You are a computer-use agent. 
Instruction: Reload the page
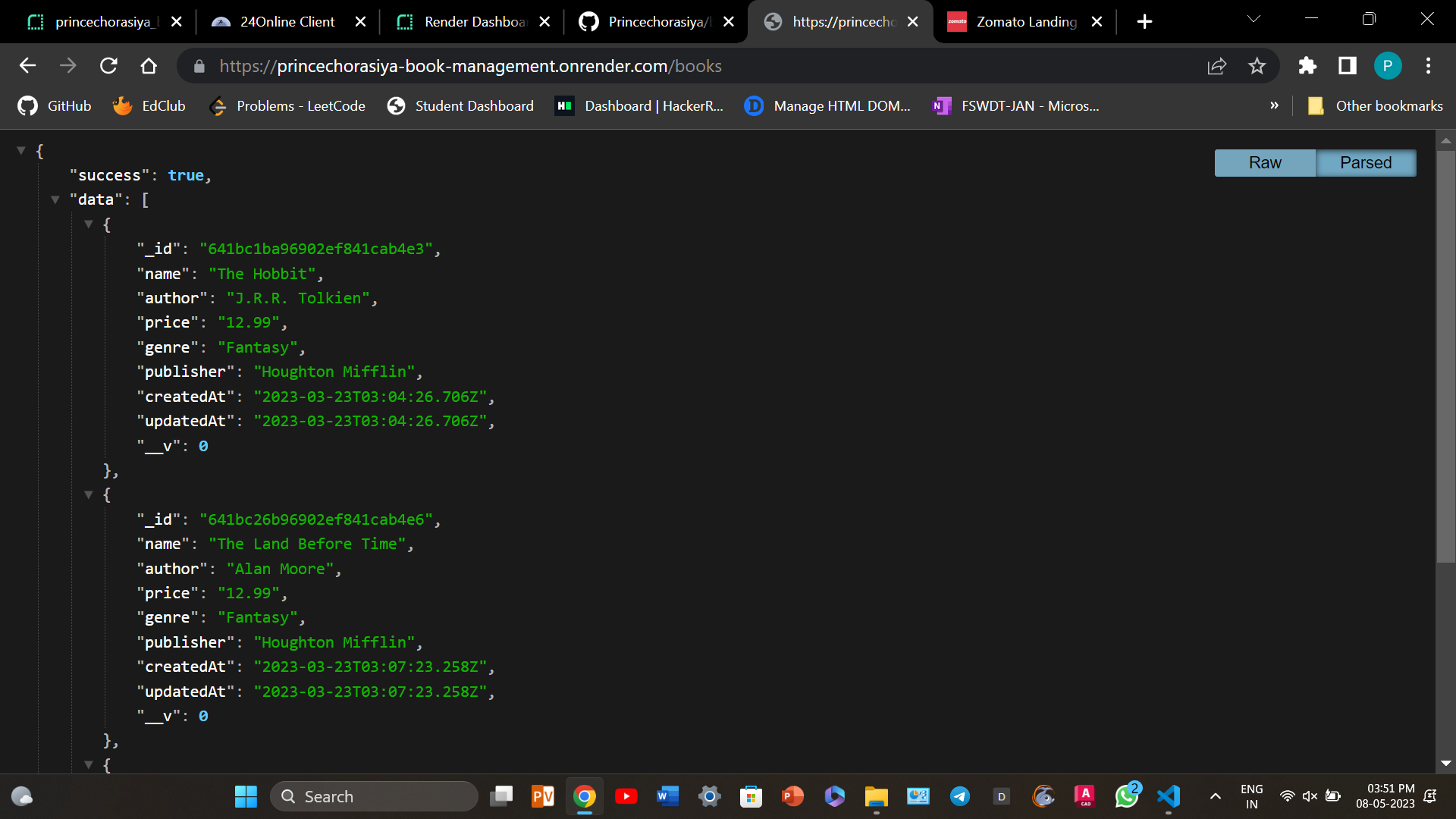pyautogui.click(x=108, y=66)
